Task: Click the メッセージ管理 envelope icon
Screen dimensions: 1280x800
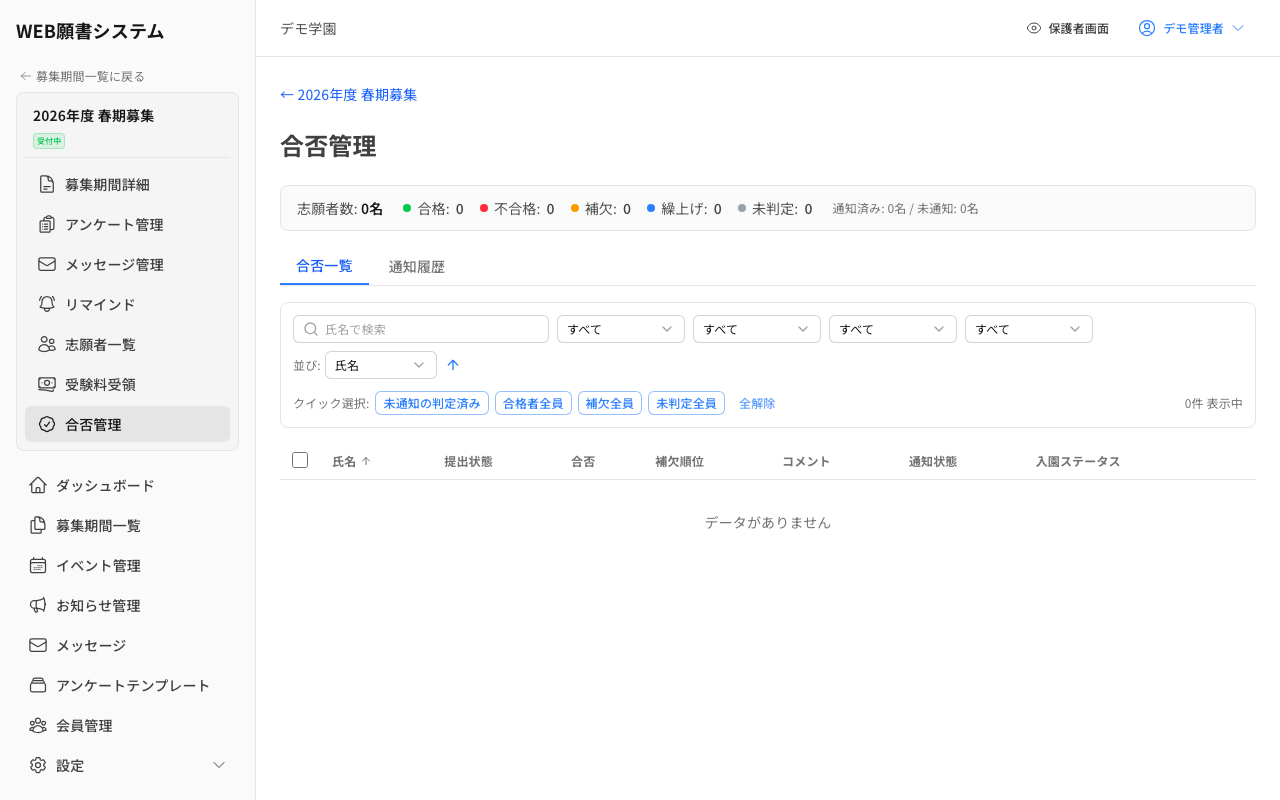Action: click(47, 264)
